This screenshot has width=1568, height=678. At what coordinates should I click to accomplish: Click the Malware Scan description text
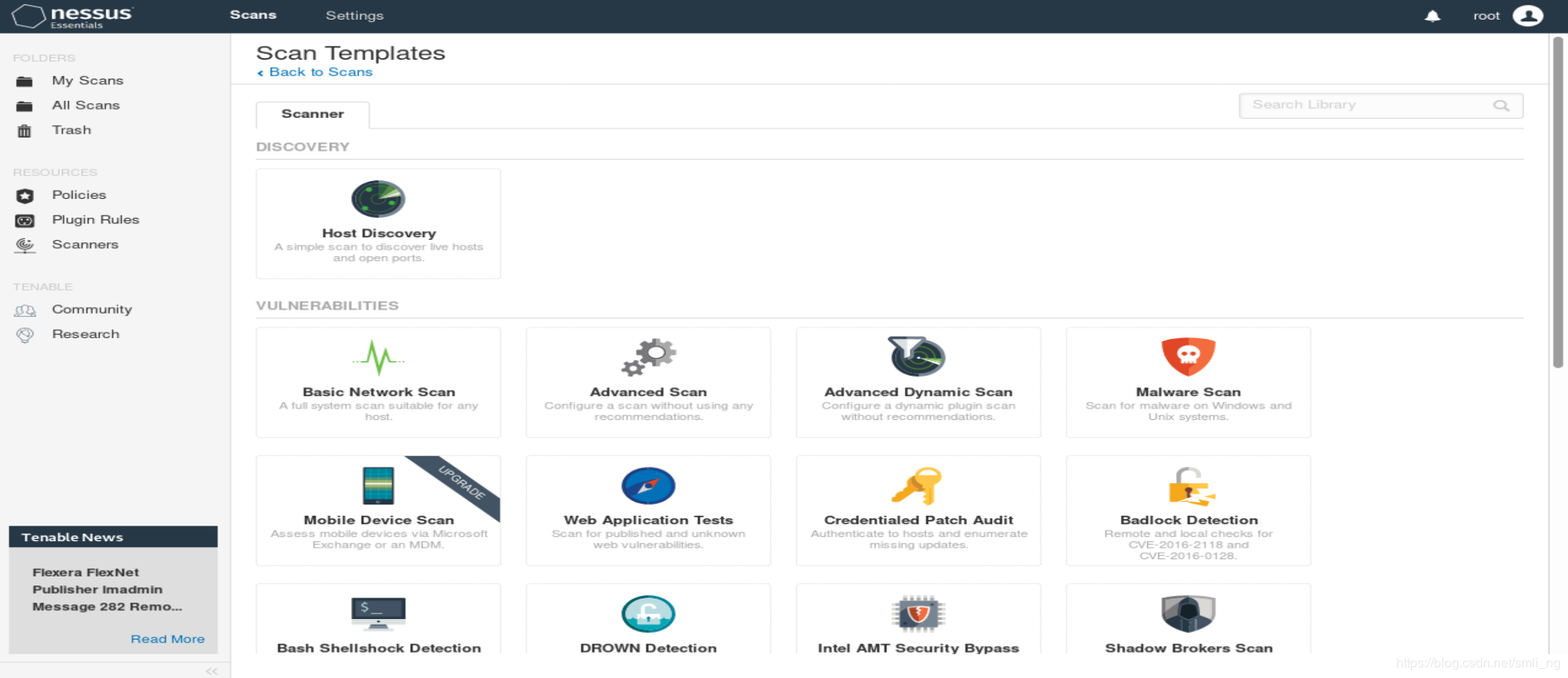point(1188,411)
